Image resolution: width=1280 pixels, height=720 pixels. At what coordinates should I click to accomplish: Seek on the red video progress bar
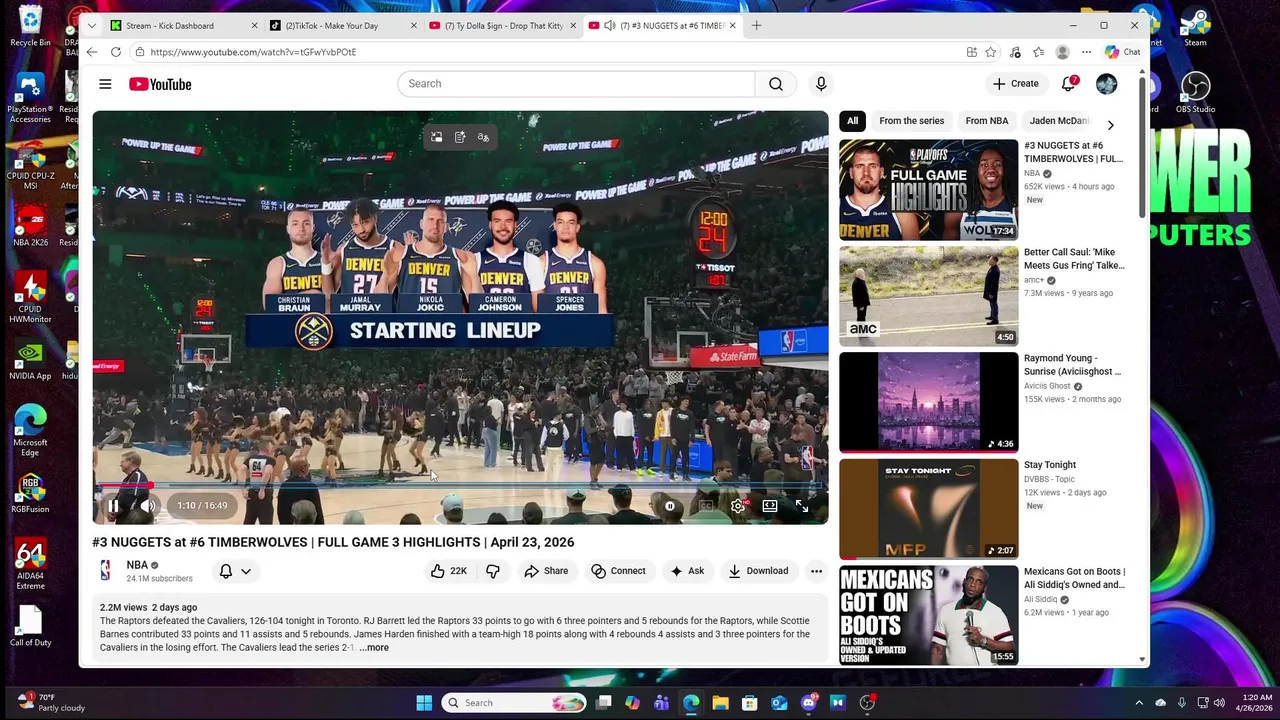tap(460, 486)
